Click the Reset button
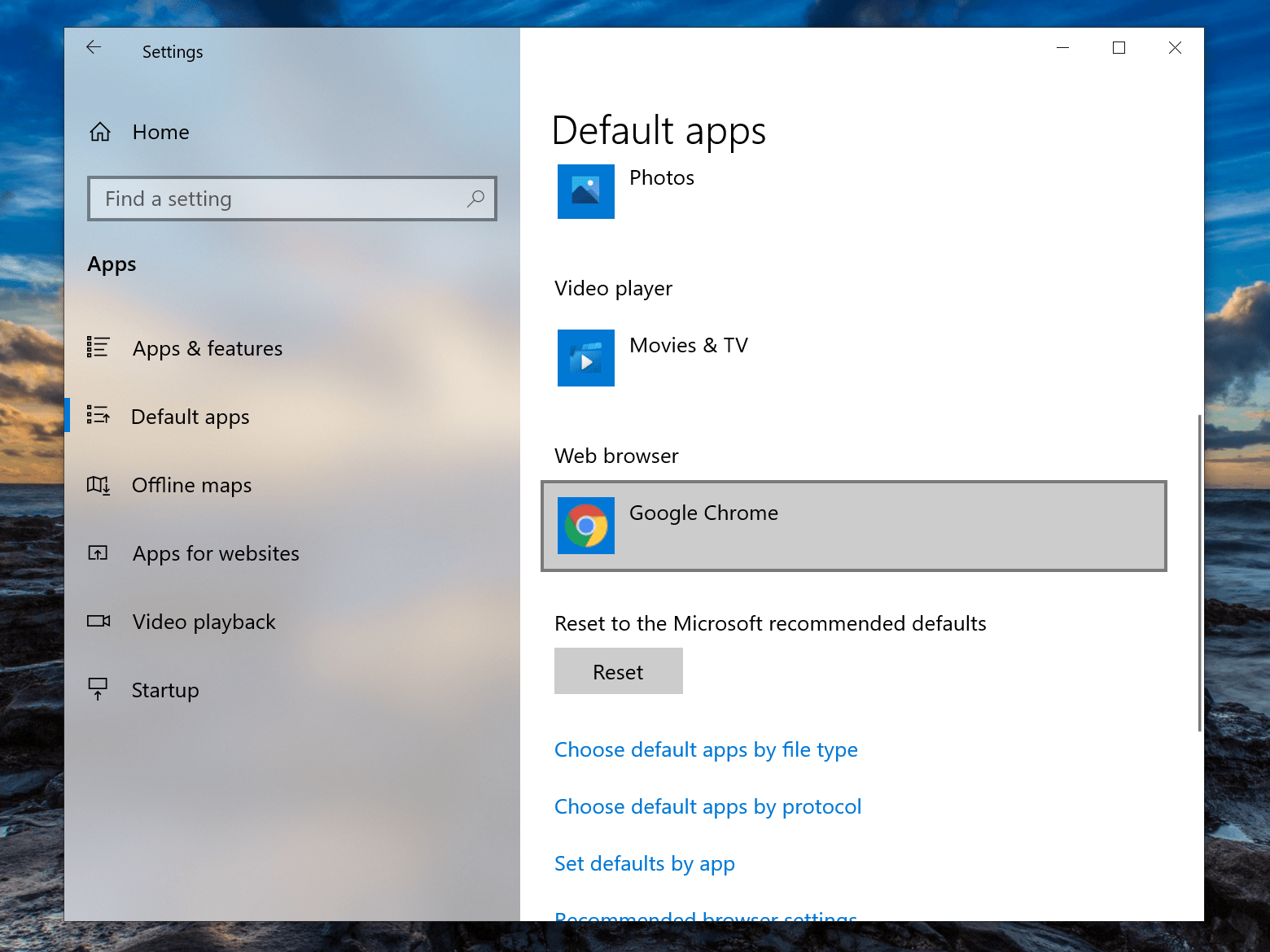The height and width of the screenshot is (952, 1270). click(619, 671)
